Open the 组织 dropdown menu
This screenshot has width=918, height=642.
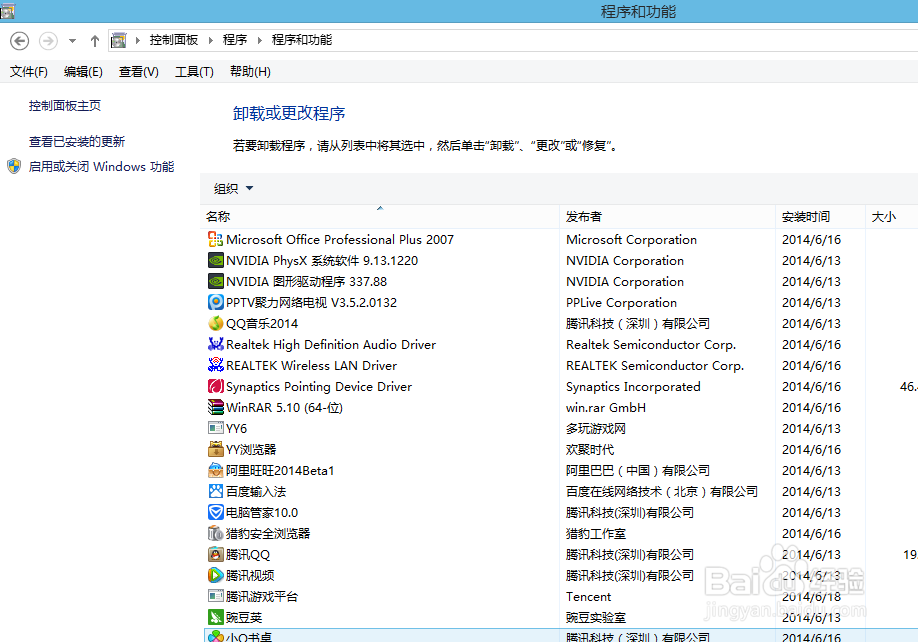pyautogui.click(x=233, y=188)
